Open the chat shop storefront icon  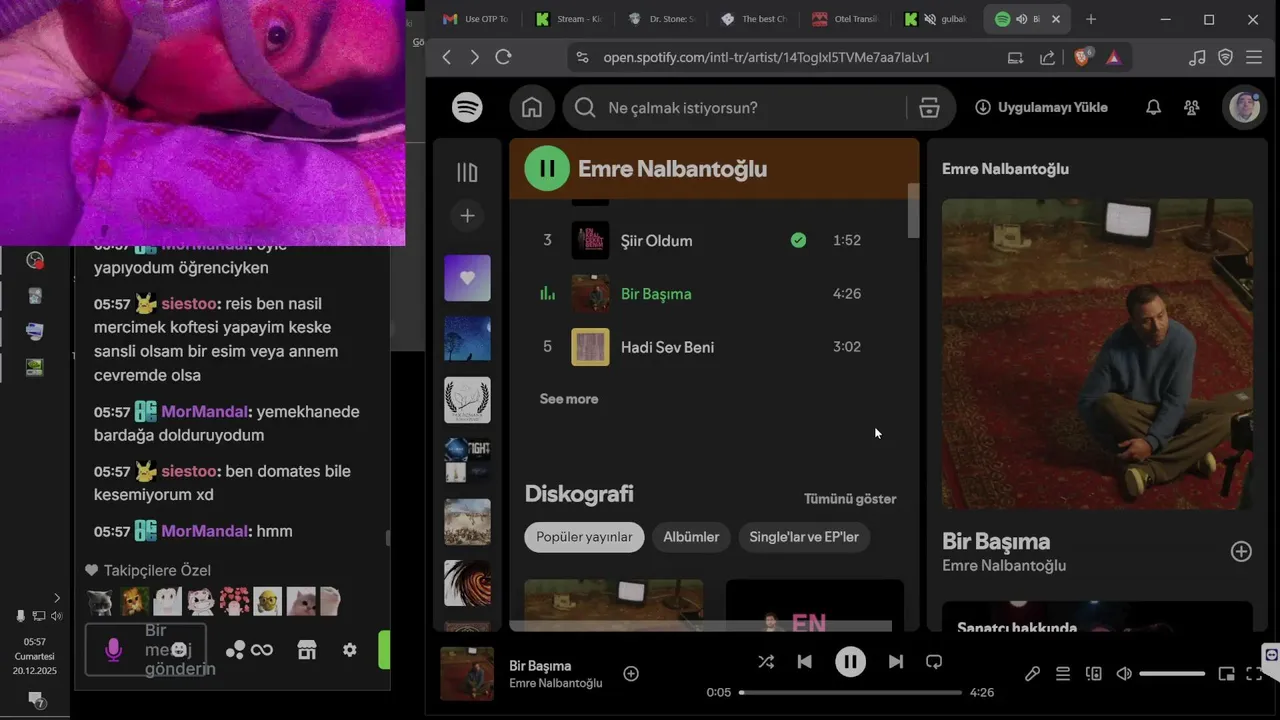coord(307,650)
